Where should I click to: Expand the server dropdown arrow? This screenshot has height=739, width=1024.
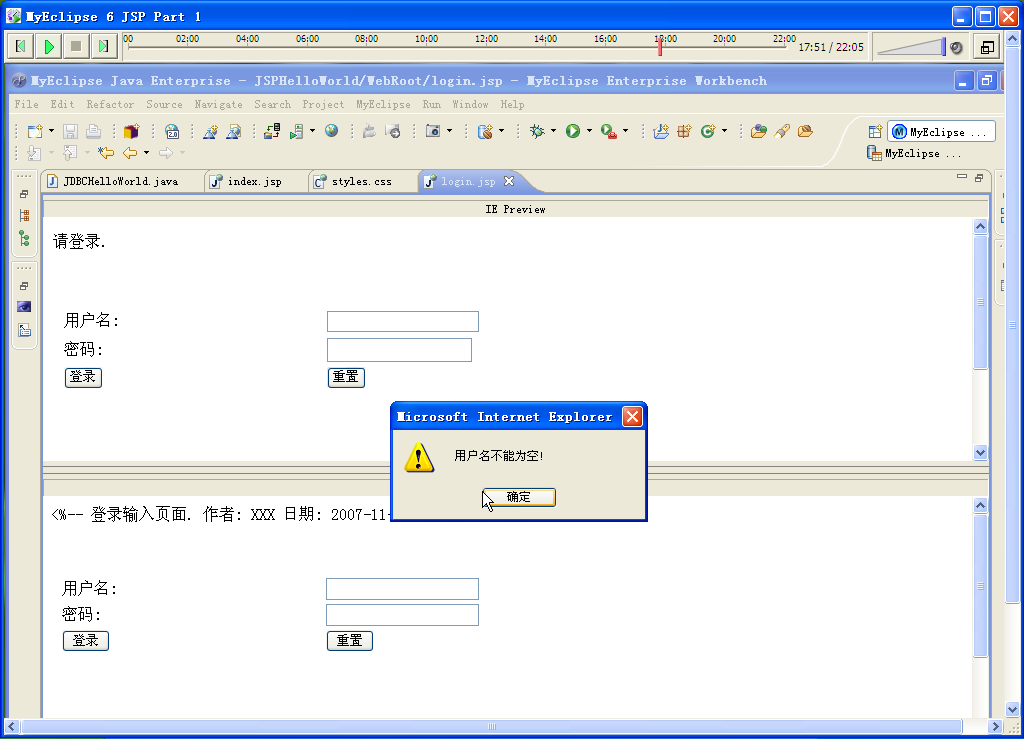pos(312,131)
